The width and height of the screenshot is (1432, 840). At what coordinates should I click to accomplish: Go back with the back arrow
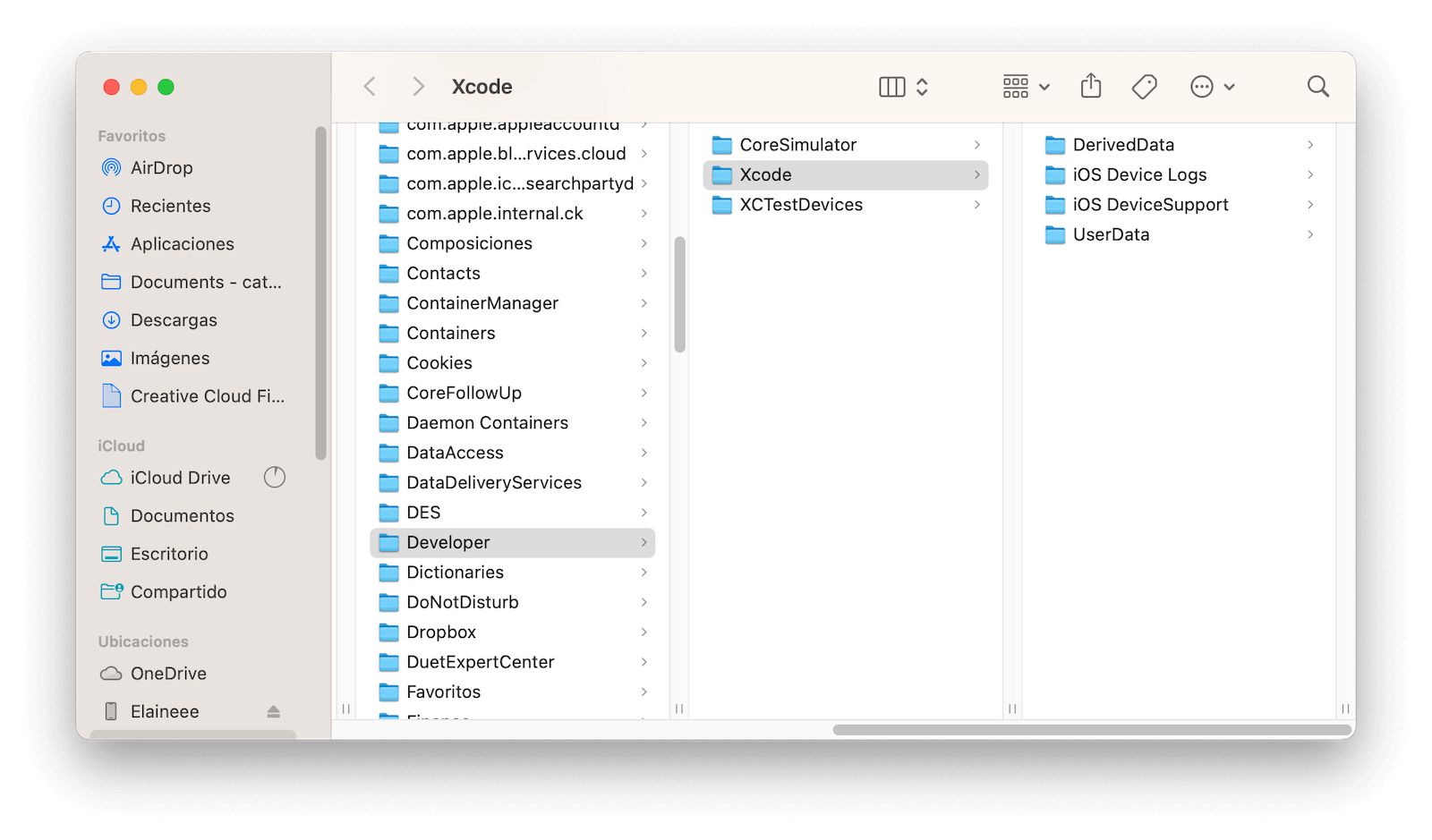point(370,87)
